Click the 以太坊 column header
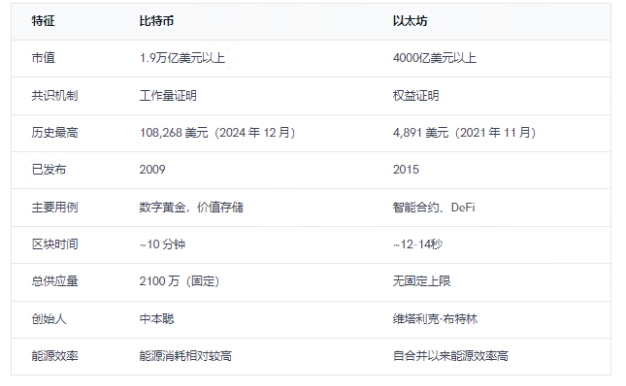The height and width of the screenshot is (386, 626). coord(410,21)
